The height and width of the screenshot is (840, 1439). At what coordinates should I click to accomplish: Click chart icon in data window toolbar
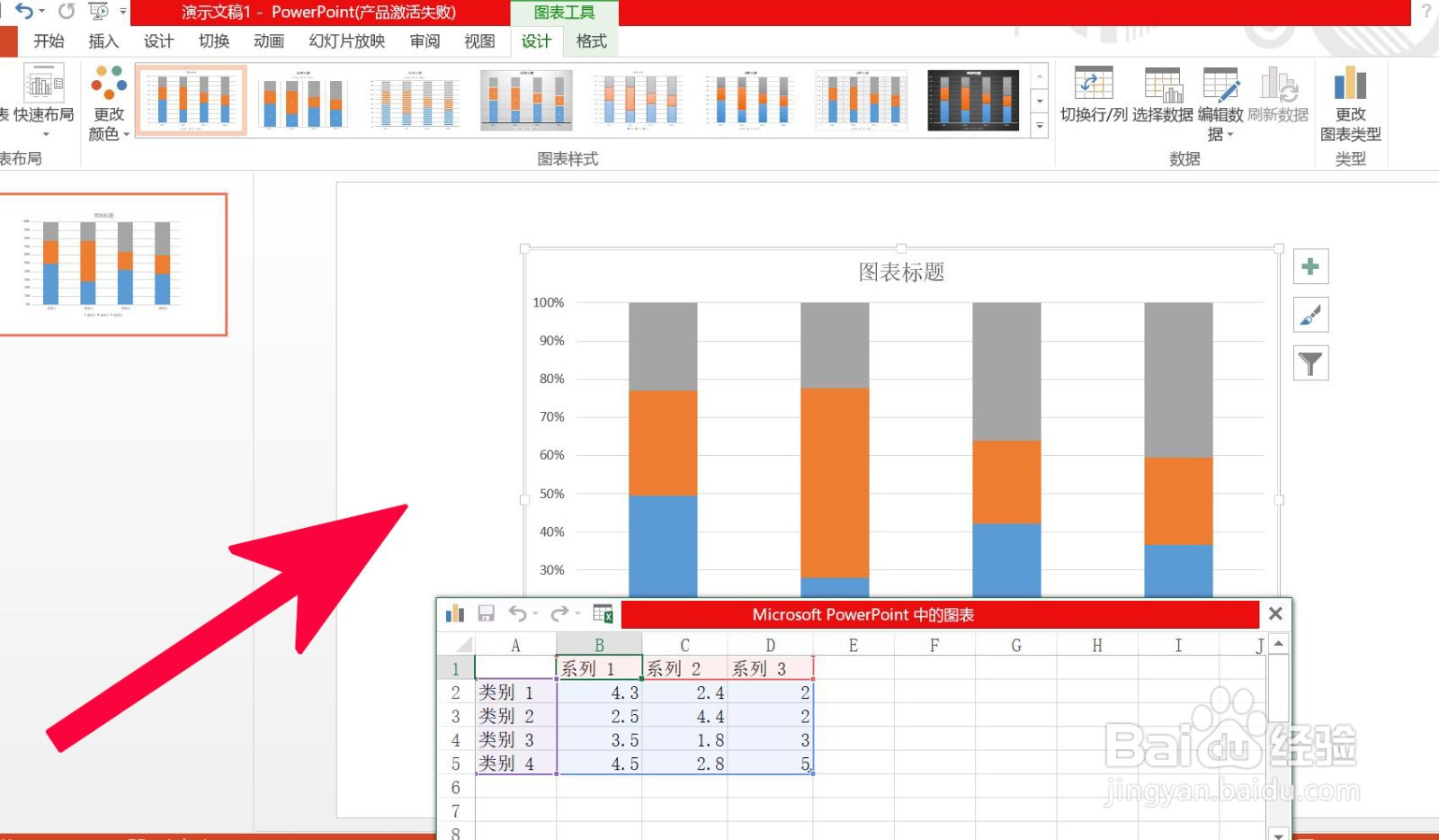coord(455,613)
